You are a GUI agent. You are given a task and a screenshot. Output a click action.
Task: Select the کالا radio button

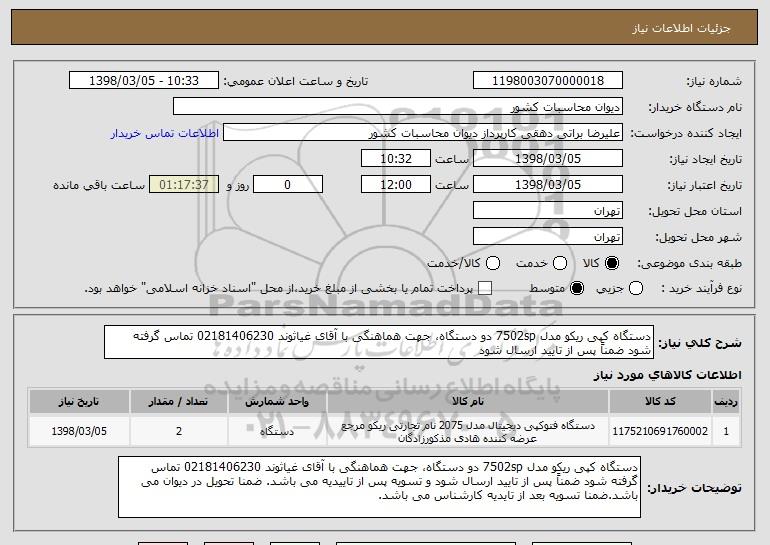pos(612,263)
